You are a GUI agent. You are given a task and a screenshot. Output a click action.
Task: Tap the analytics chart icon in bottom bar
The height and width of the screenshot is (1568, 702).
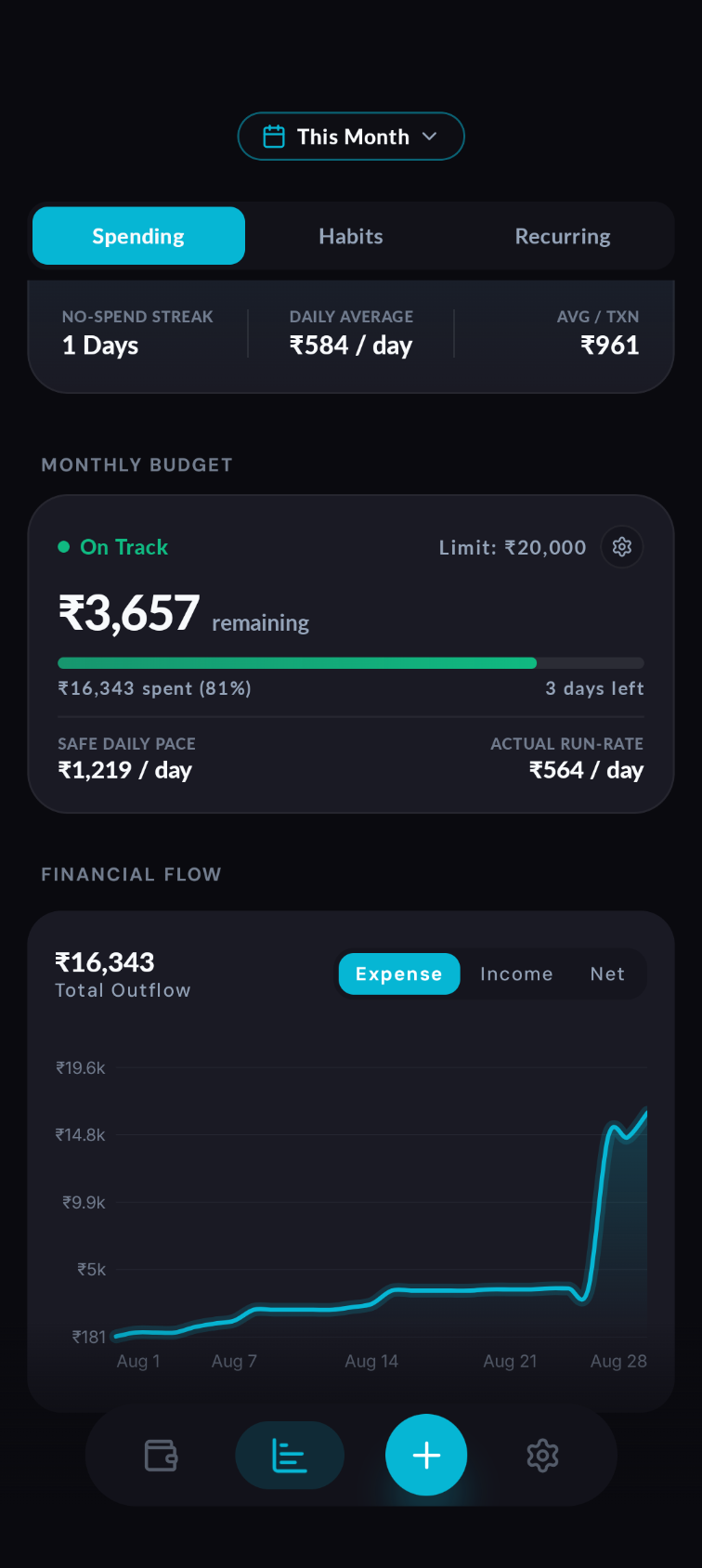pos(290,1455)
